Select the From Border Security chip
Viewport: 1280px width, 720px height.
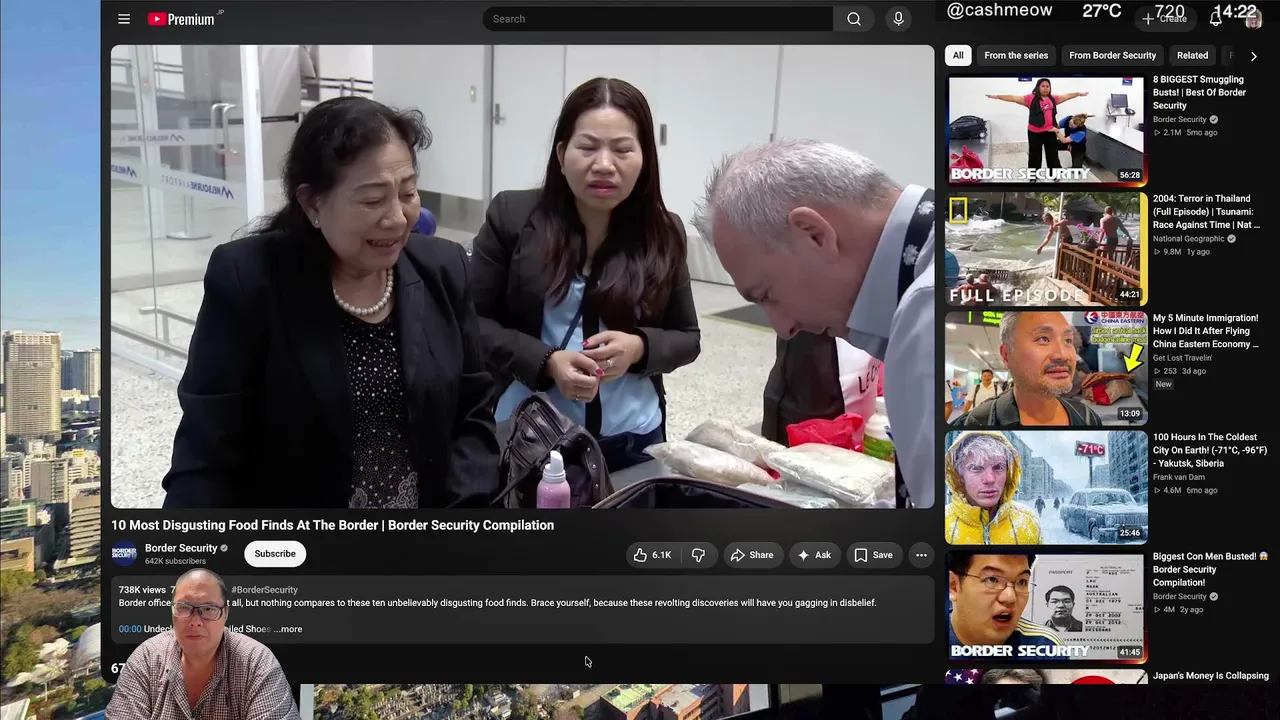point(1112,56)
